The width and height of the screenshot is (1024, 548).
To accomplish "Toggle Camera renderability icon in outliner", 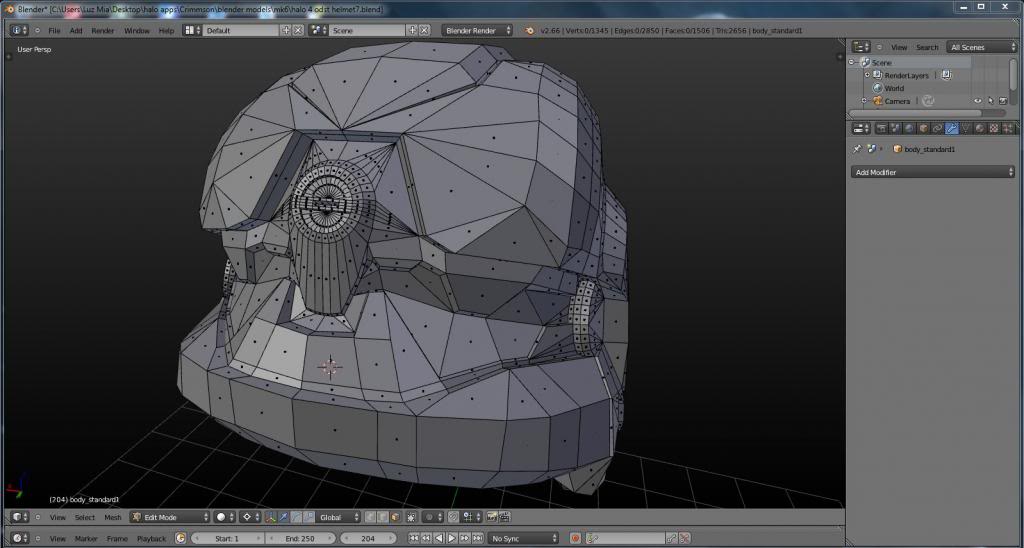I will [1002, 101].
